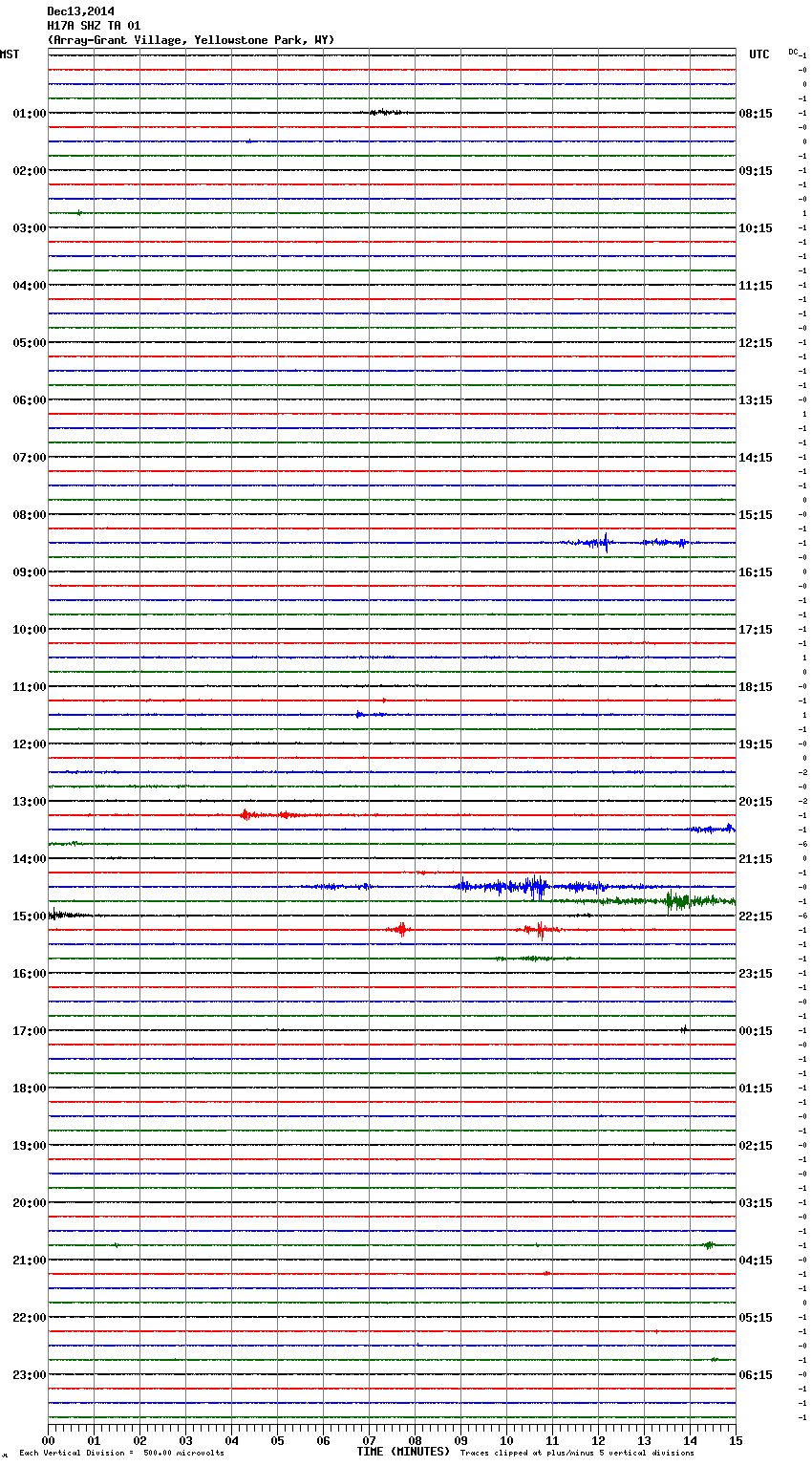Select the 10:00 MST row label
This screenshot has height=1466, width=812.
pyautogui.click(x=30, y=630)
